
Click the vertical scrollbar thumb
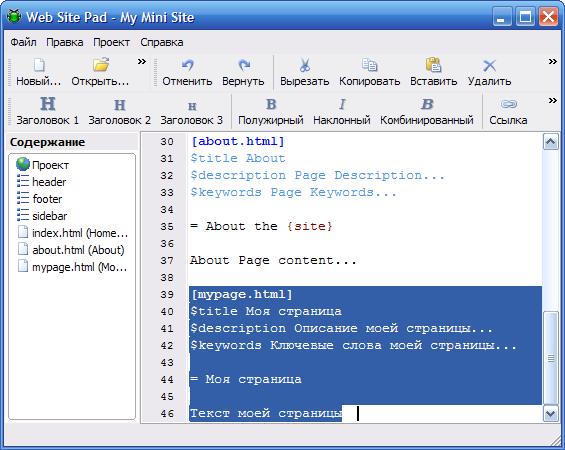pyautogui.click(x=550, y=358)
